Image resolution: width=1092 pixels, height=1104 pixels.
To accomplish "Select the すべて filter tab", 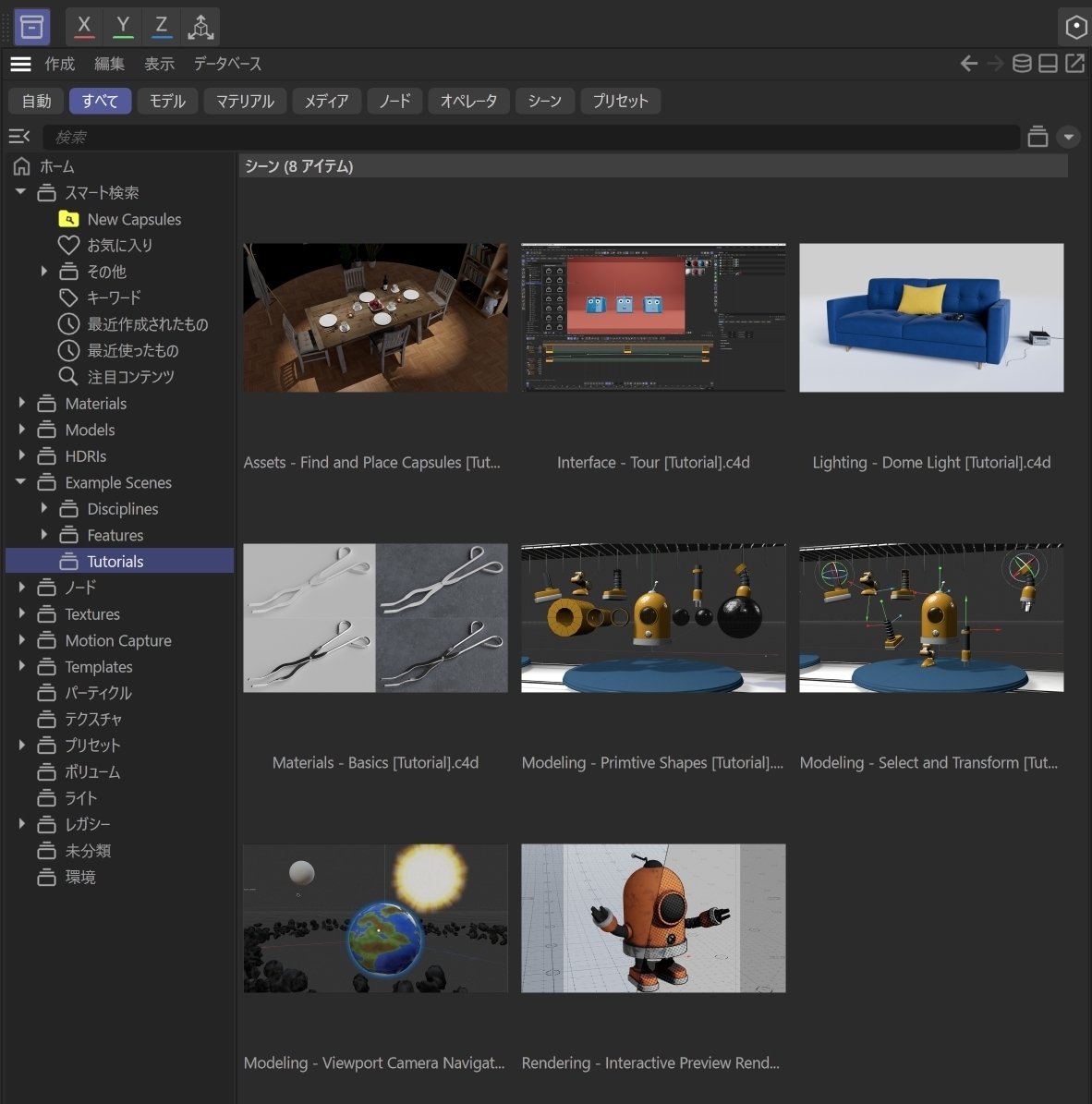I will [x=100, y=102].
